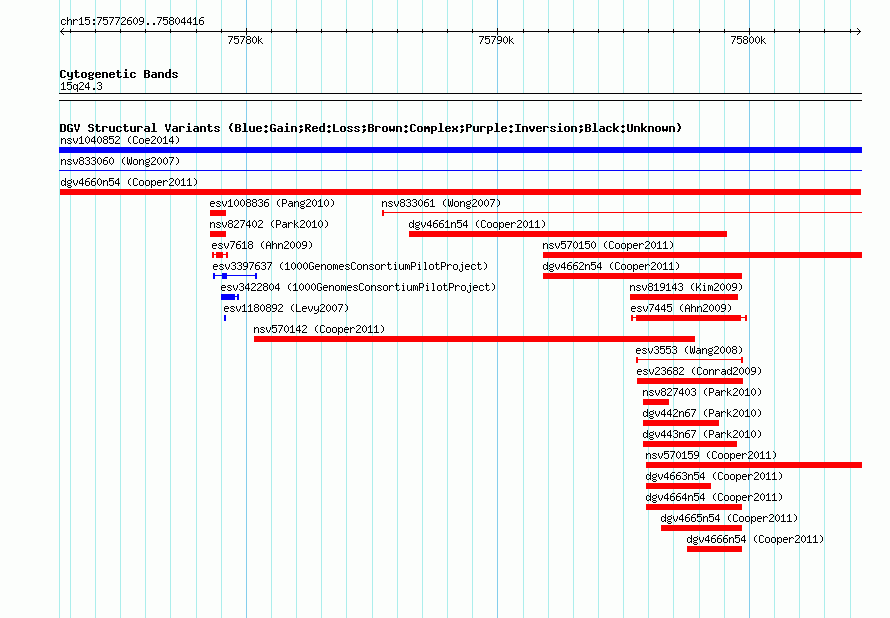Open esv1008836 (Pang2010) variant label
The height and width of the screenshot is (618, 890).
(272, 203)
